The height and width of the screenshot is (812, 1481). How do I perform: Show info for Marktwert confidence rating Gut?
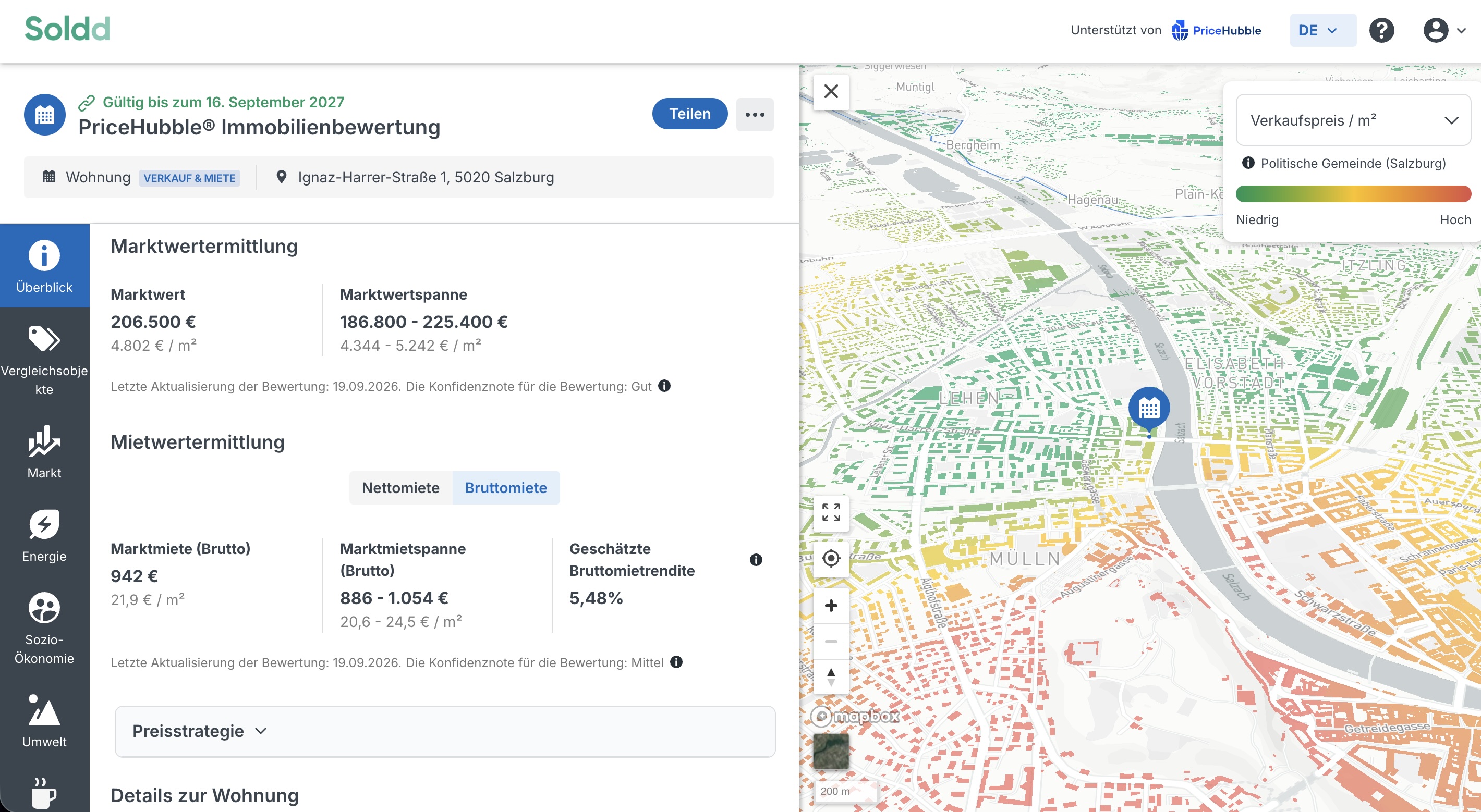[x=664, y=386]
